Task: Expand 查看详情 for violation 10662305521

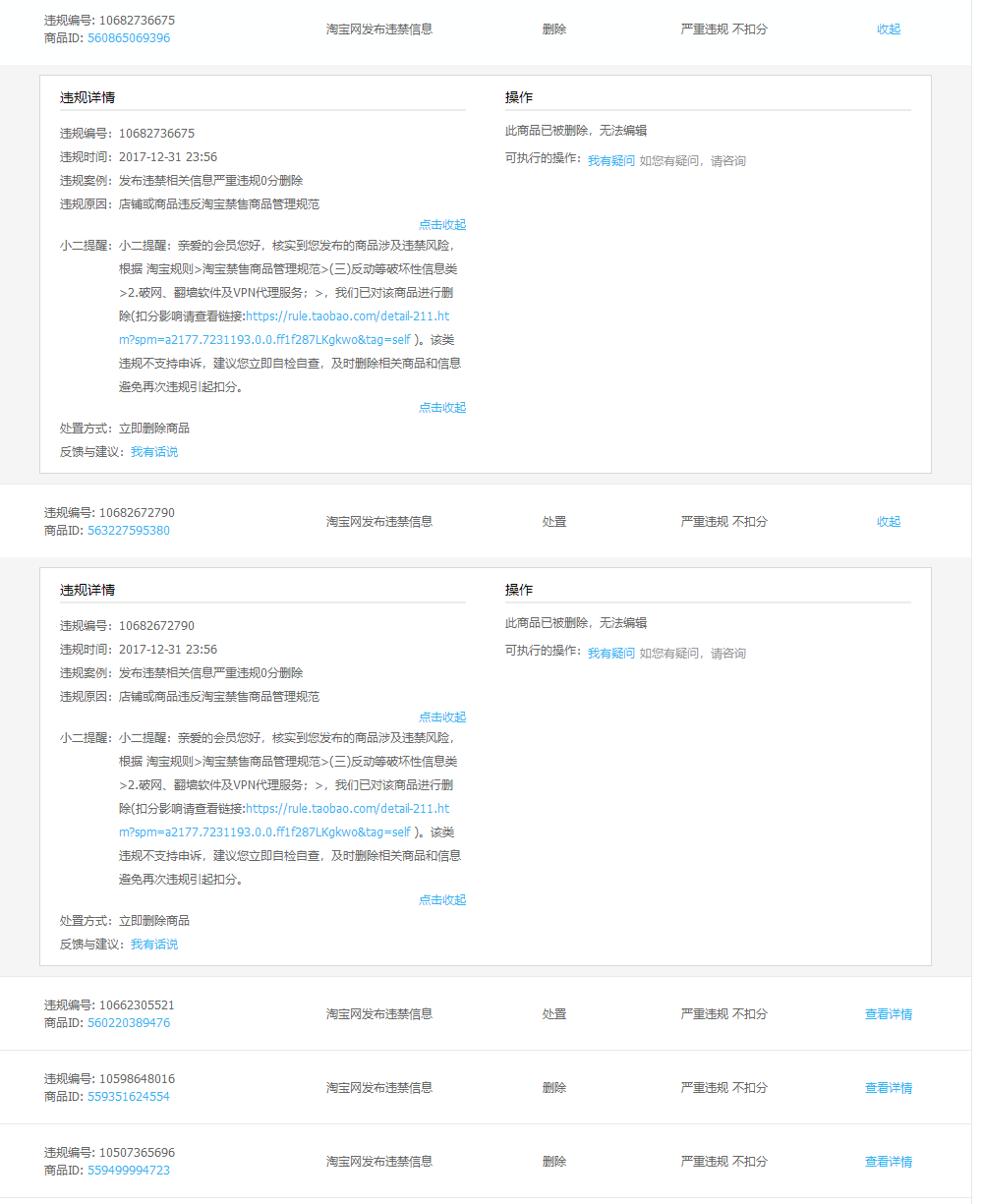Action: click(889, 1014)
